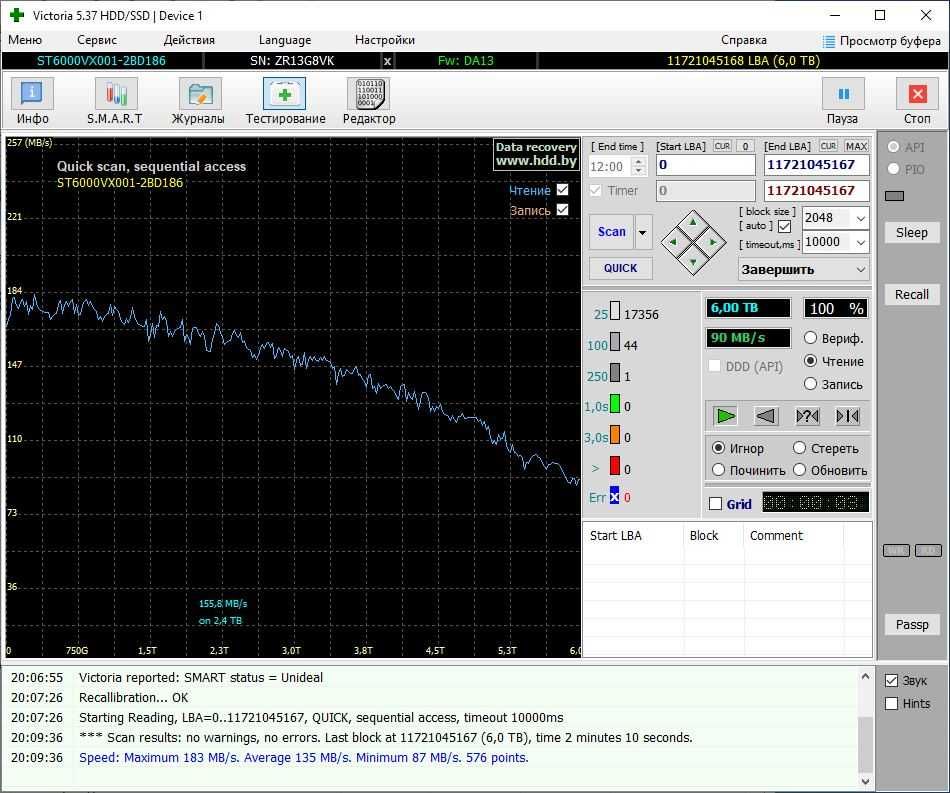Click CUR button for Start LBA
Viewport: 950px width, 793px height.
(x=722, y=146)
